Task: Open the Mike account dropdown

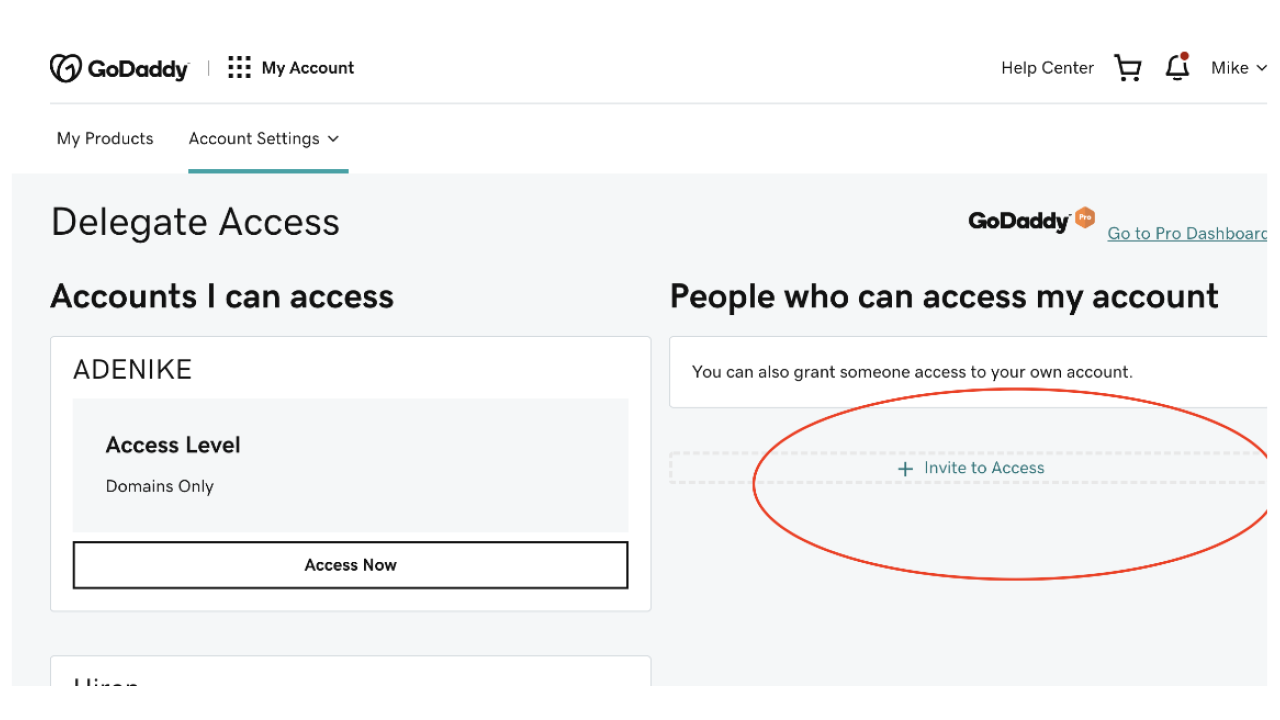Action: [x=1239, y=68]
